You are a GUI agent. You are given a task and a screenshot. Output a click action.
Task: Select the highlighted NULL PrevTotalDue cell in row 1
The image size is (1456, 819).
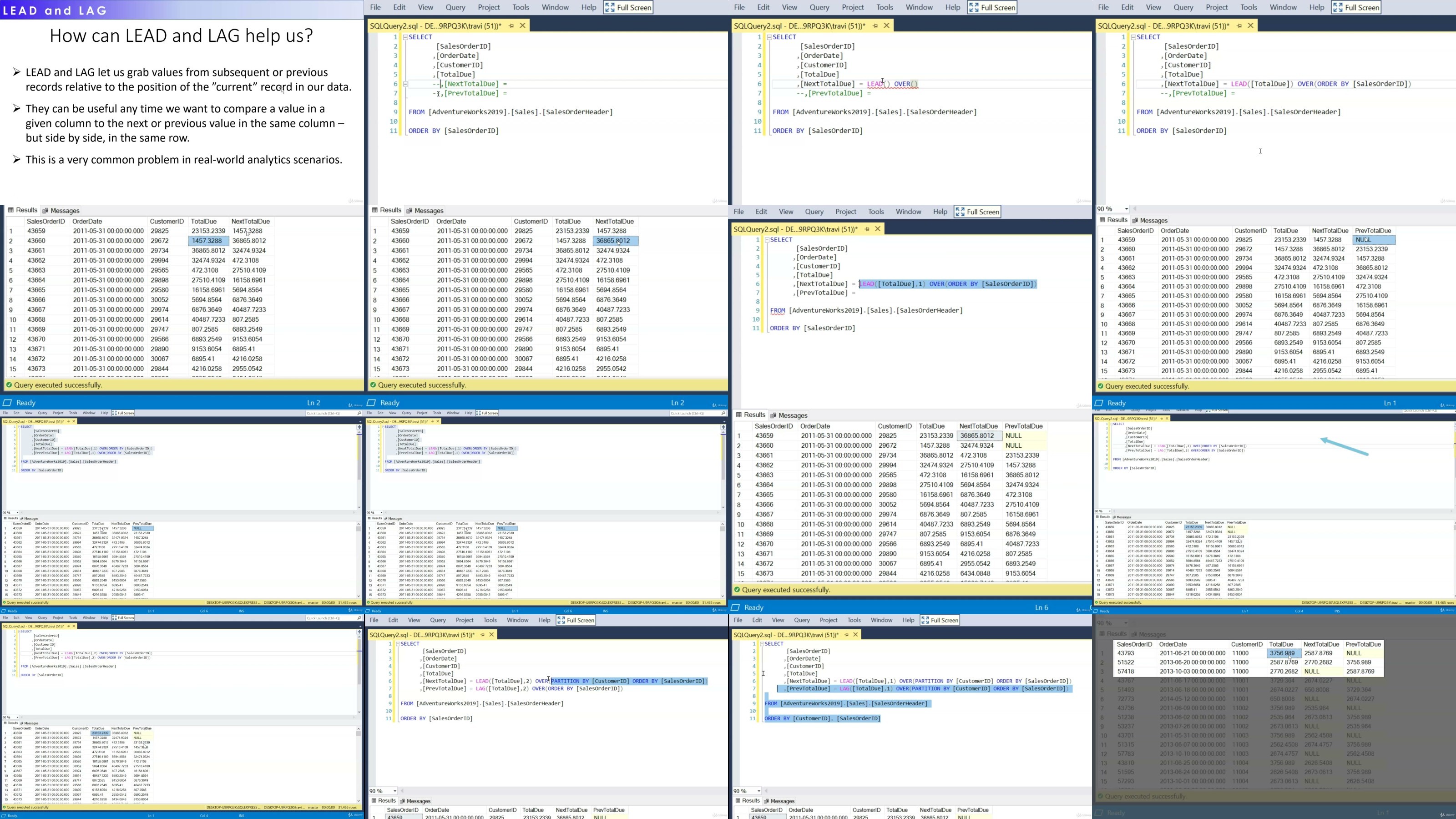point(1375,240)
